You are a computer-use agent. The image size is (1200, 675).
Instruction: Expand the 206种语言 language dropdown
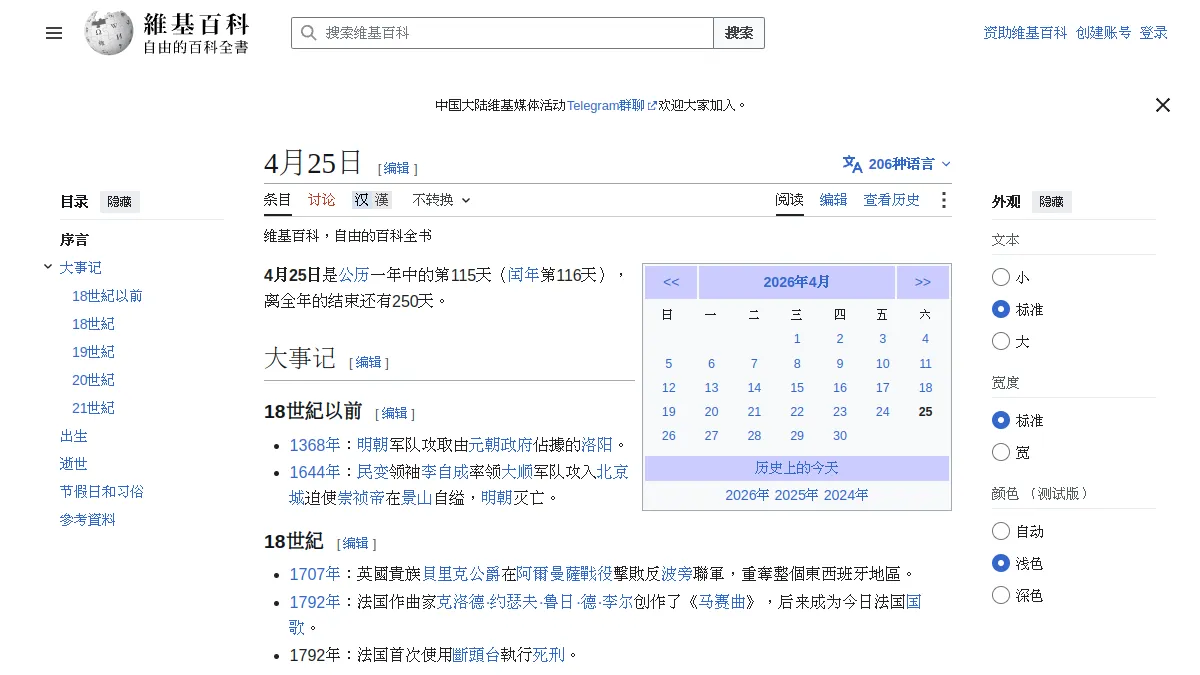[897, 164]
